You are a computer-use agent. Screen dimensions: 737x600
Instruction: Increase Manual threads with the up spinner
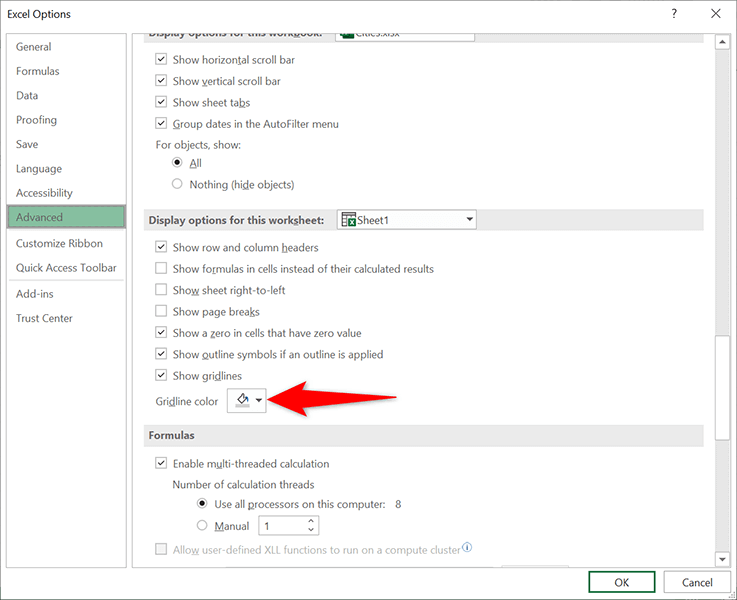point(311,521)
